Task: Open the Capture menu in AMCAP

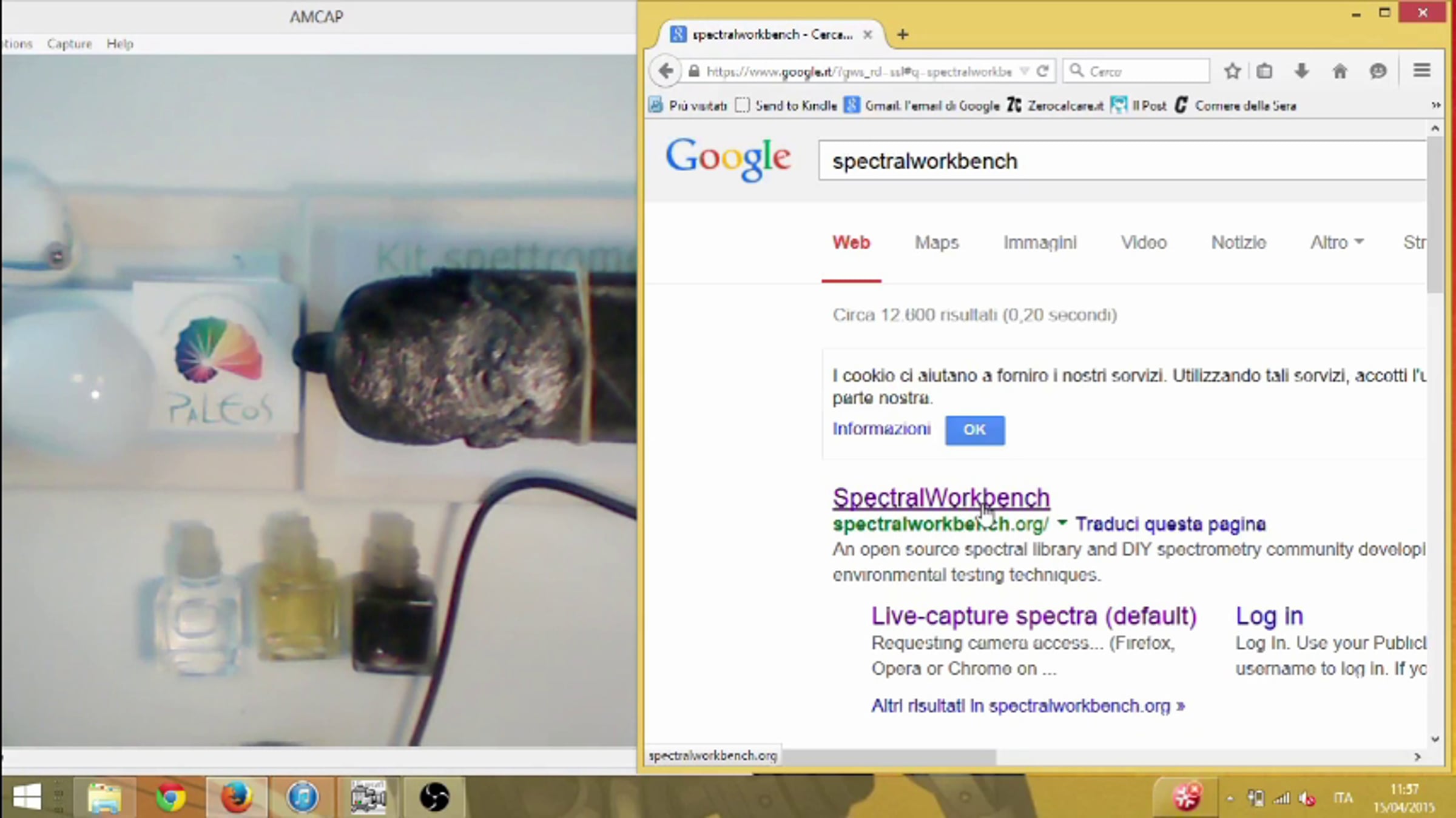Action: click(69, 44)
